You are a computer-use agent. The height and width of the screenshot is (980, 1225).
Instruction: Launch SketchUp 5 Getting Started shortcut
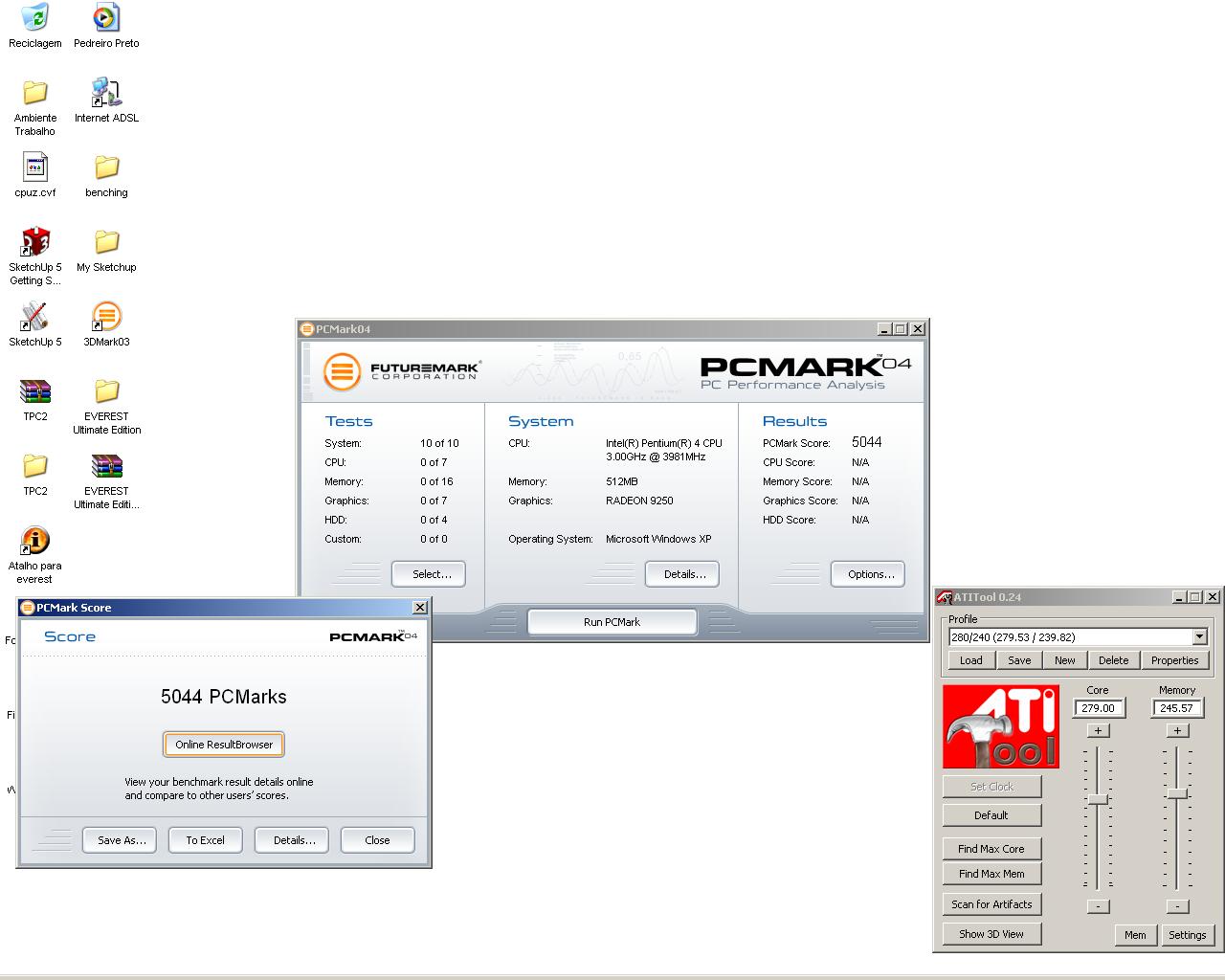(34, 256)
